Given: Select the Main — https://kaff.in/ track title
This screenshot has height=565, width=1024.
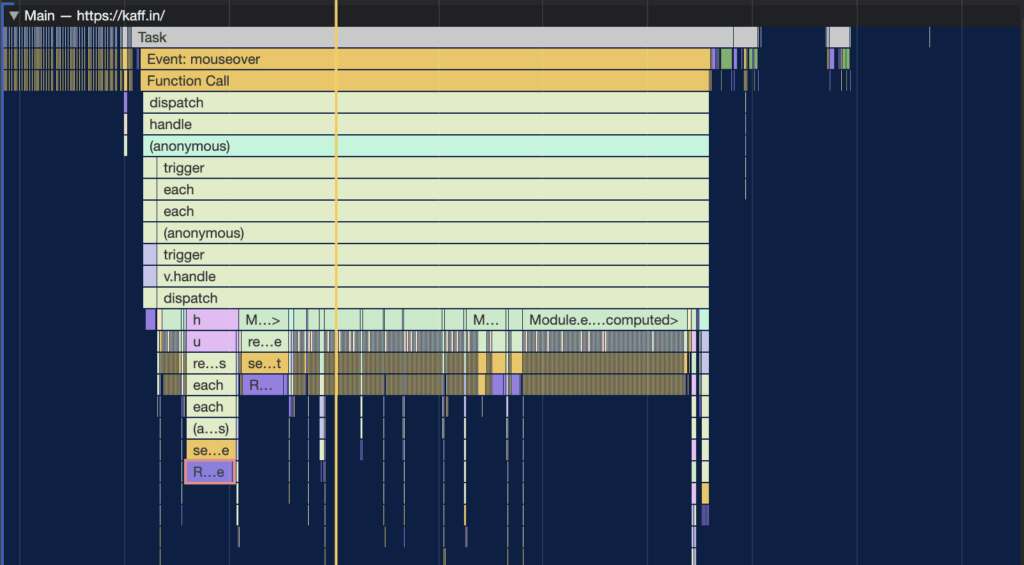Looking at the screenshot, I should tap(94, 15).
